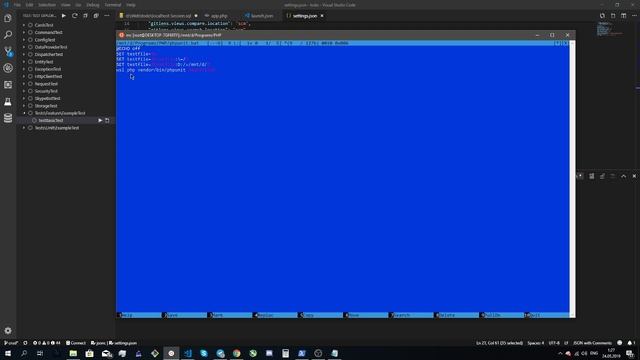Screen dimensions: 640x360
Task: Open the Windows Start menu
Action: click(8, 353)
